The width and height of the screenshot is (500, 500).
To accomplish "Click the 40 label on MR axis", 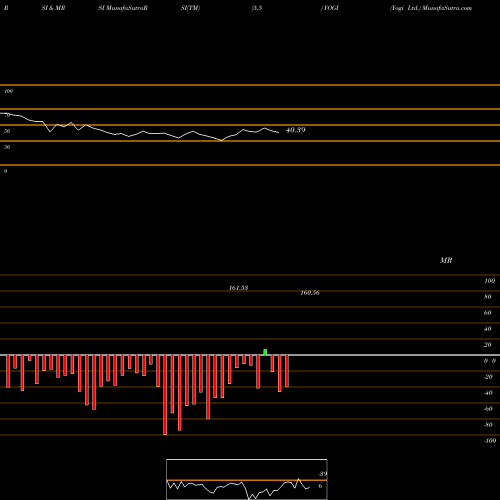I will pos(488,329).
